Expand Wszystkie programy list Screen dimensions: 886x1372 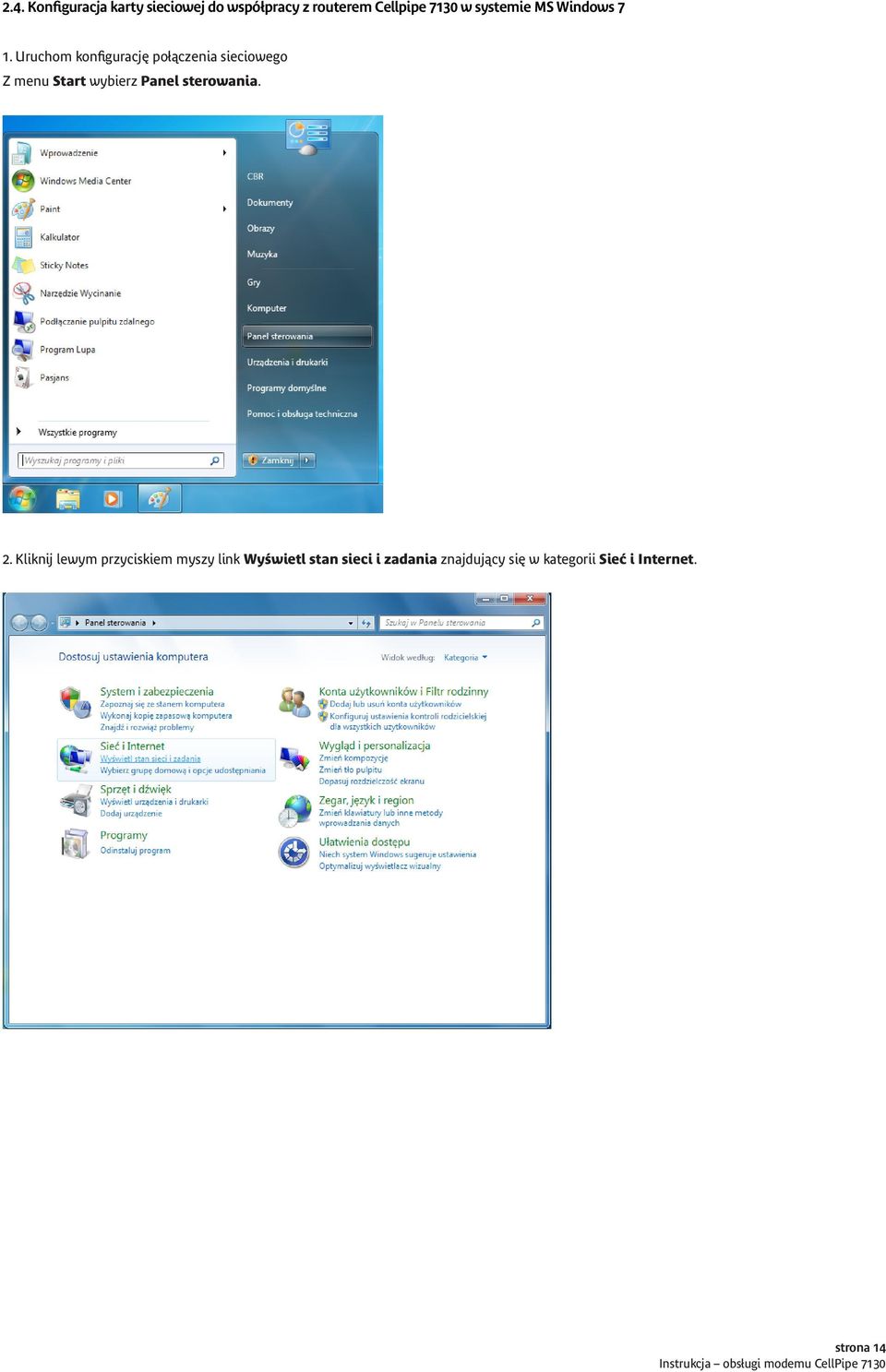tap(78, 432)
